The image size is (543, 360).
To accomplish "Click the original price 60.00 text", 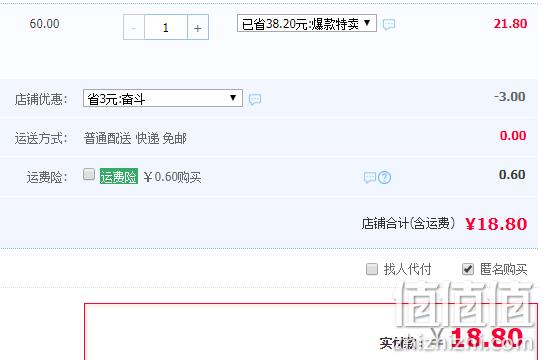I will [44, 24].
